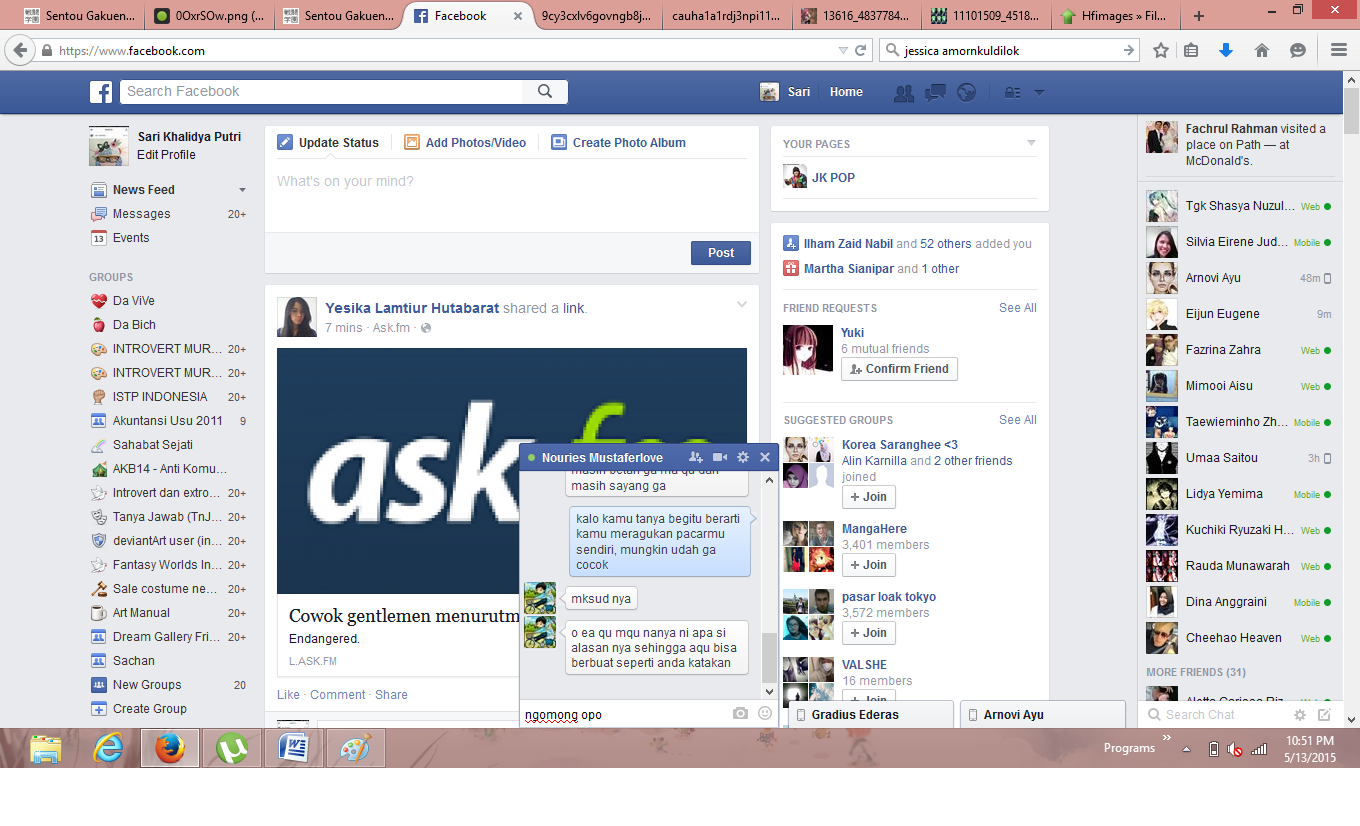Open uTorrent from the taskbar

click(232, 748)
